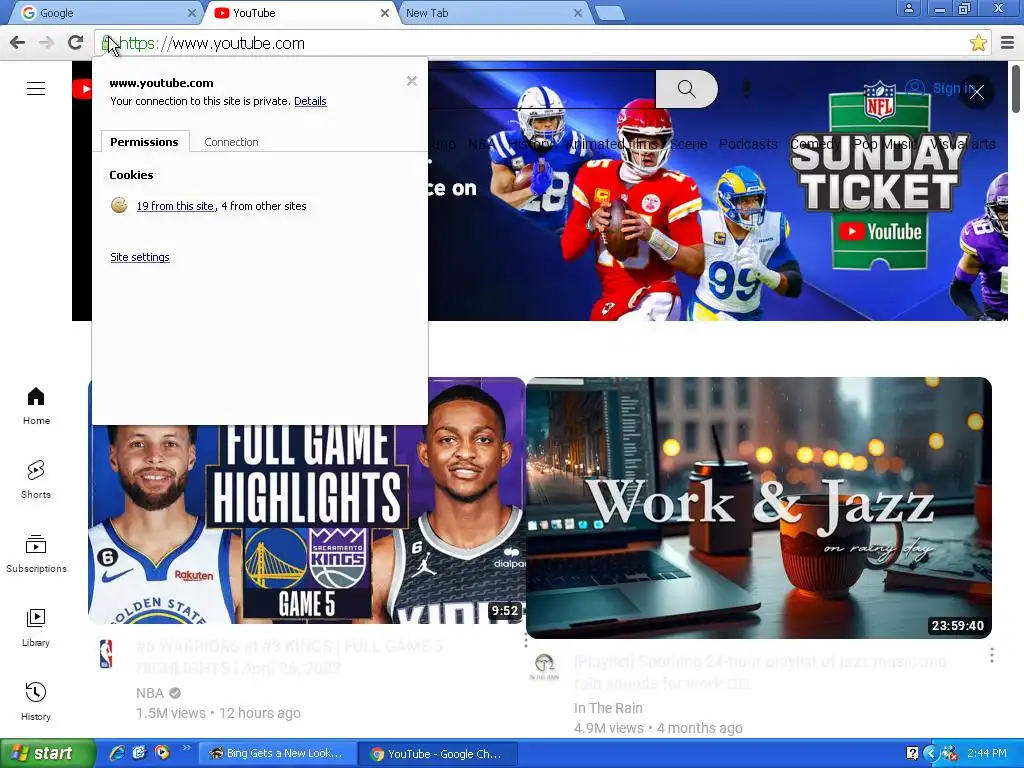Expand hidden system tray icons
Image resolution: width=1024 pixels, height=768 pixels.
pyautogui.click(x=931, y=754)
